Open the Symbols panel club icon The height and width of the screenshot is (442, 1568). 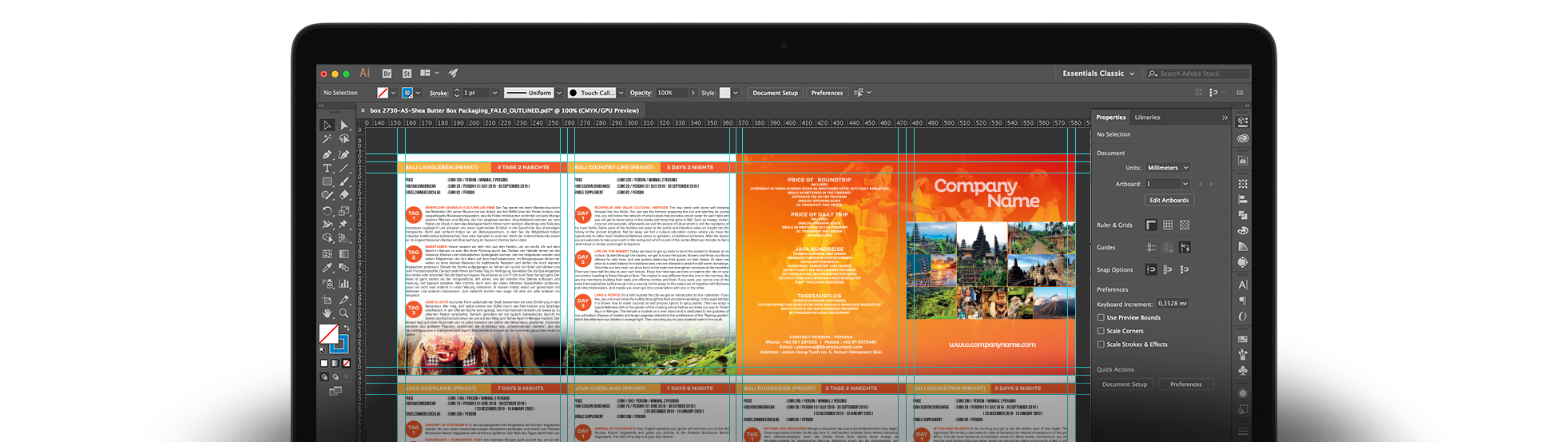(x=1243, y=370)
